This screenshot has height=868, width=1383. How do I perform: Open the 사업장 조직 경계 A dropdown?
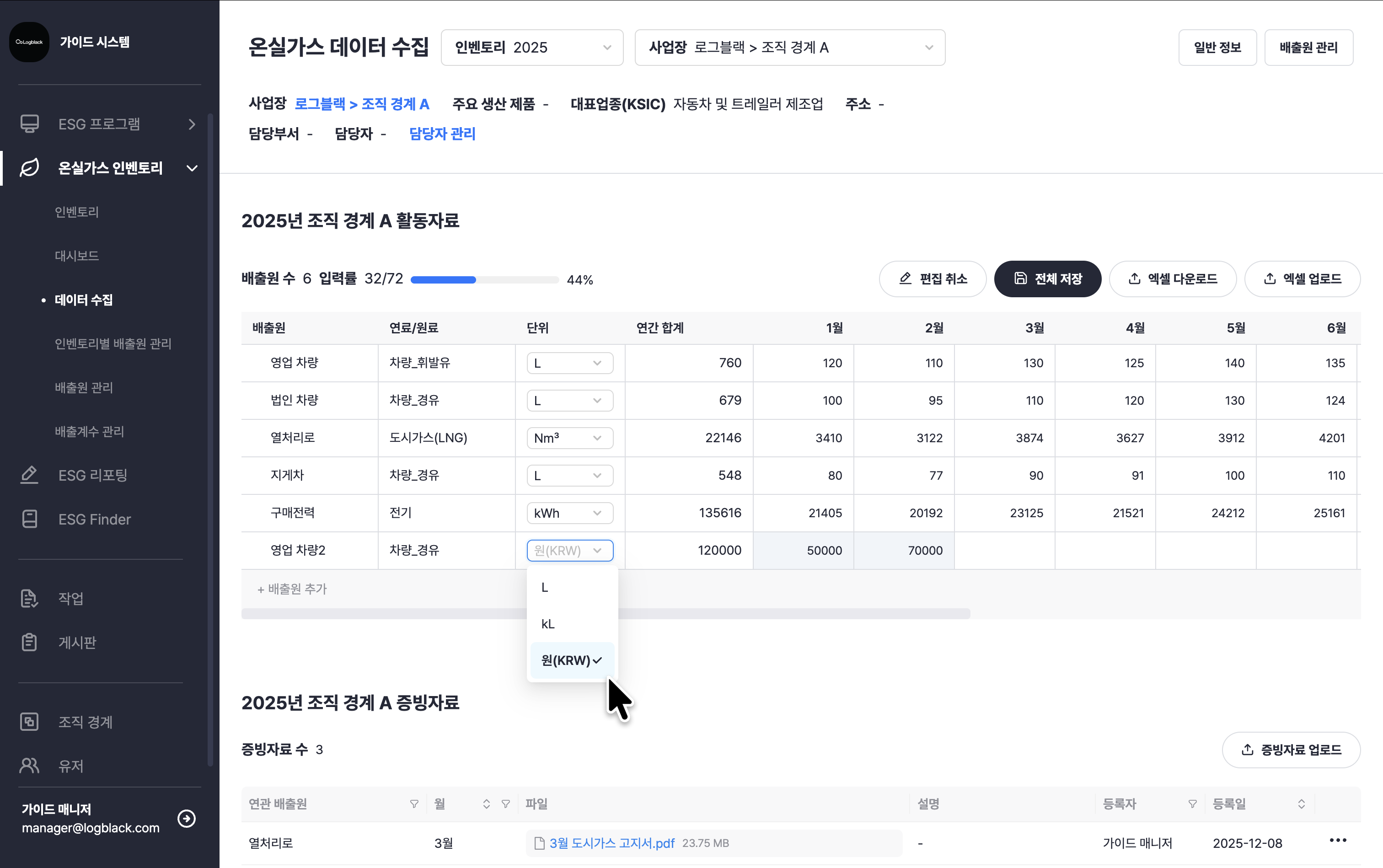(x=789, y=48)
